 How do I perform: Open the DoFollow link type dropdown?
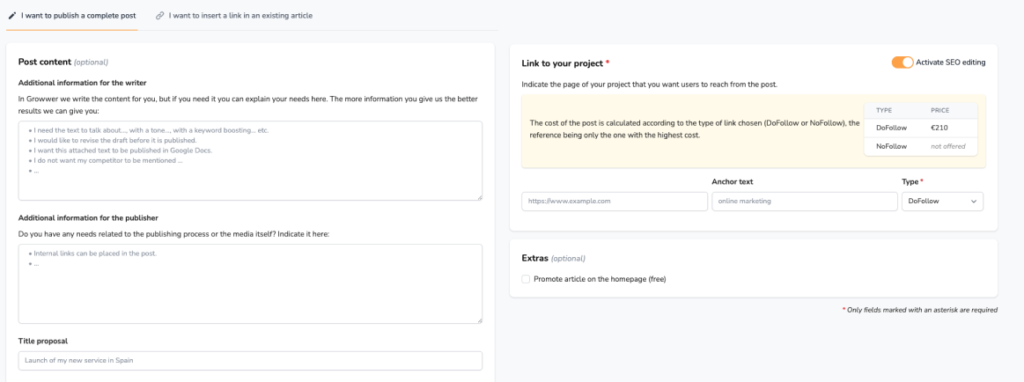tap(942, 201)
